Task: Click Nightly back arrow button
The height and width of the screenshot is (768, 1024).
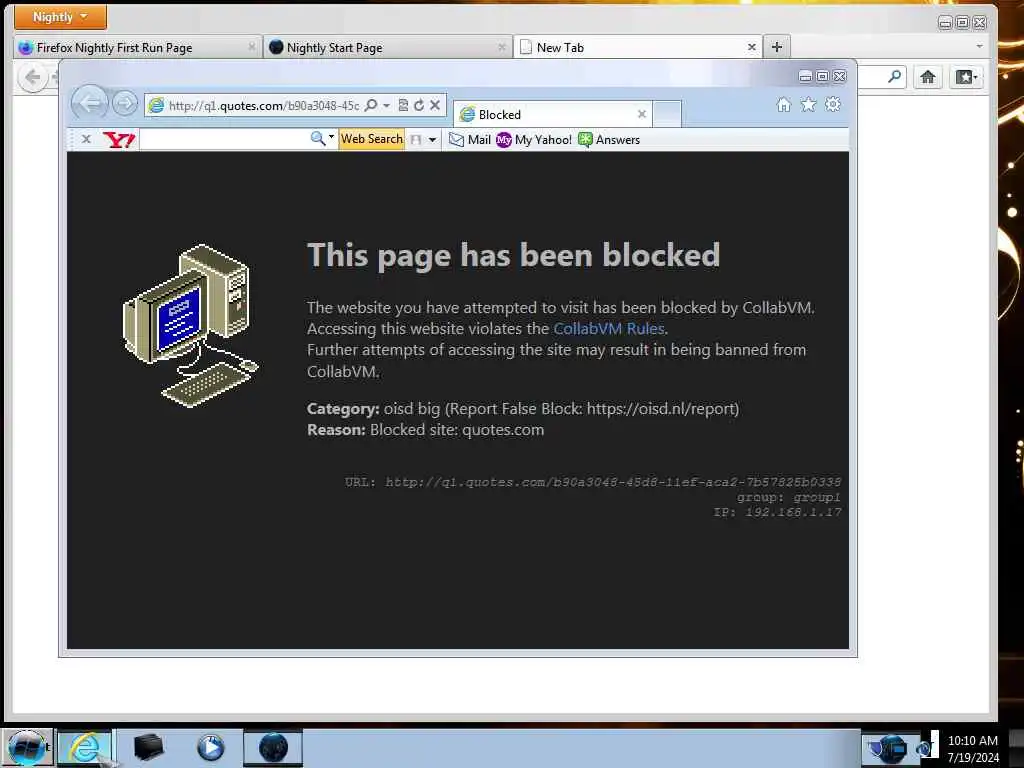Action: pos(33,78)
